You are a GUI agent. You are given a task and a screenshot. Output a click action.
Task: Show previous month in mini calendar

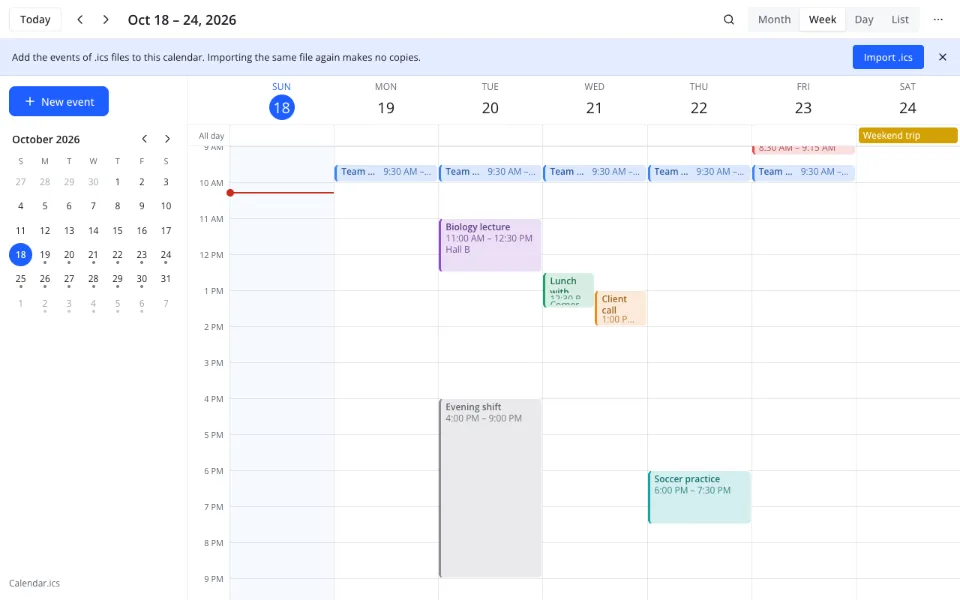point(144,139)
